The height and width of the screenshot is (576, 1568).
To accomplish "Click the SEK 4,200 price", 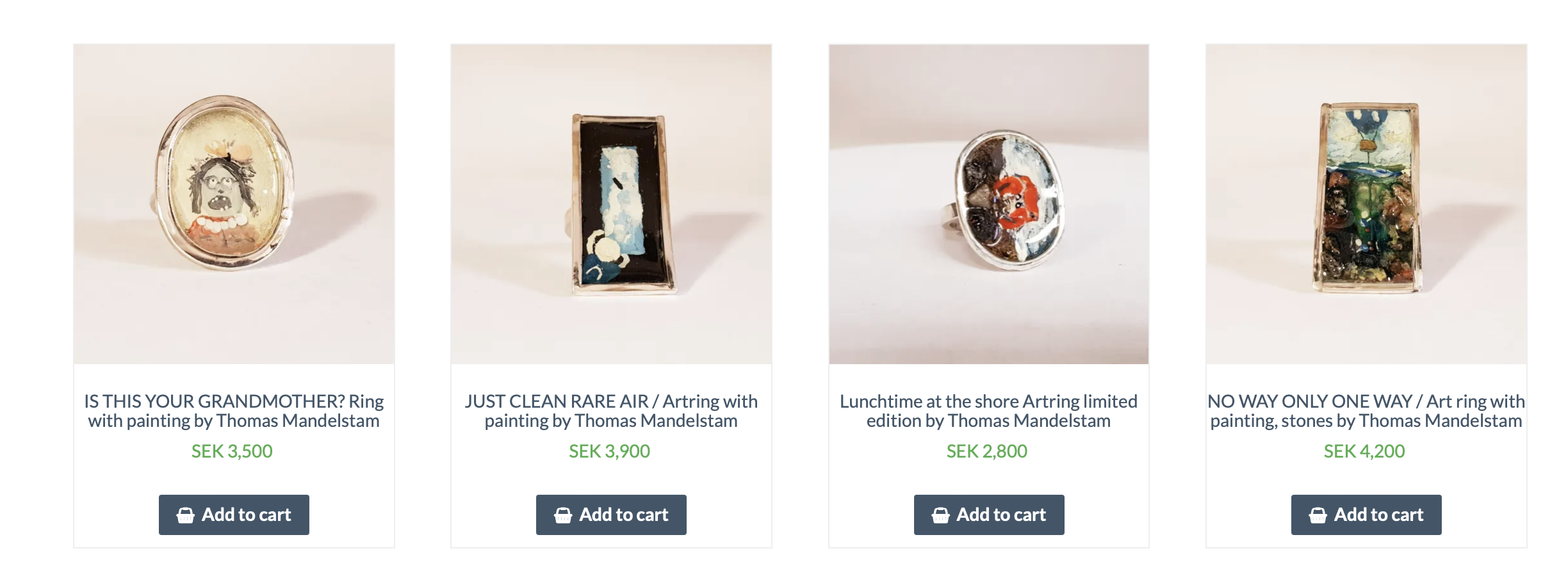I will [1364, 451].
